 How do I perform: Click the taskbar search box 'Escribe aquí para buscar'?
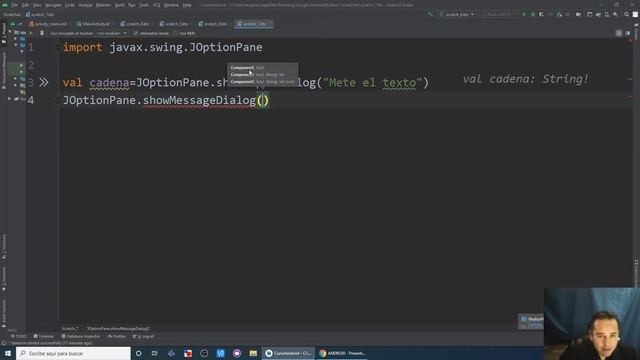coord(73,353)
